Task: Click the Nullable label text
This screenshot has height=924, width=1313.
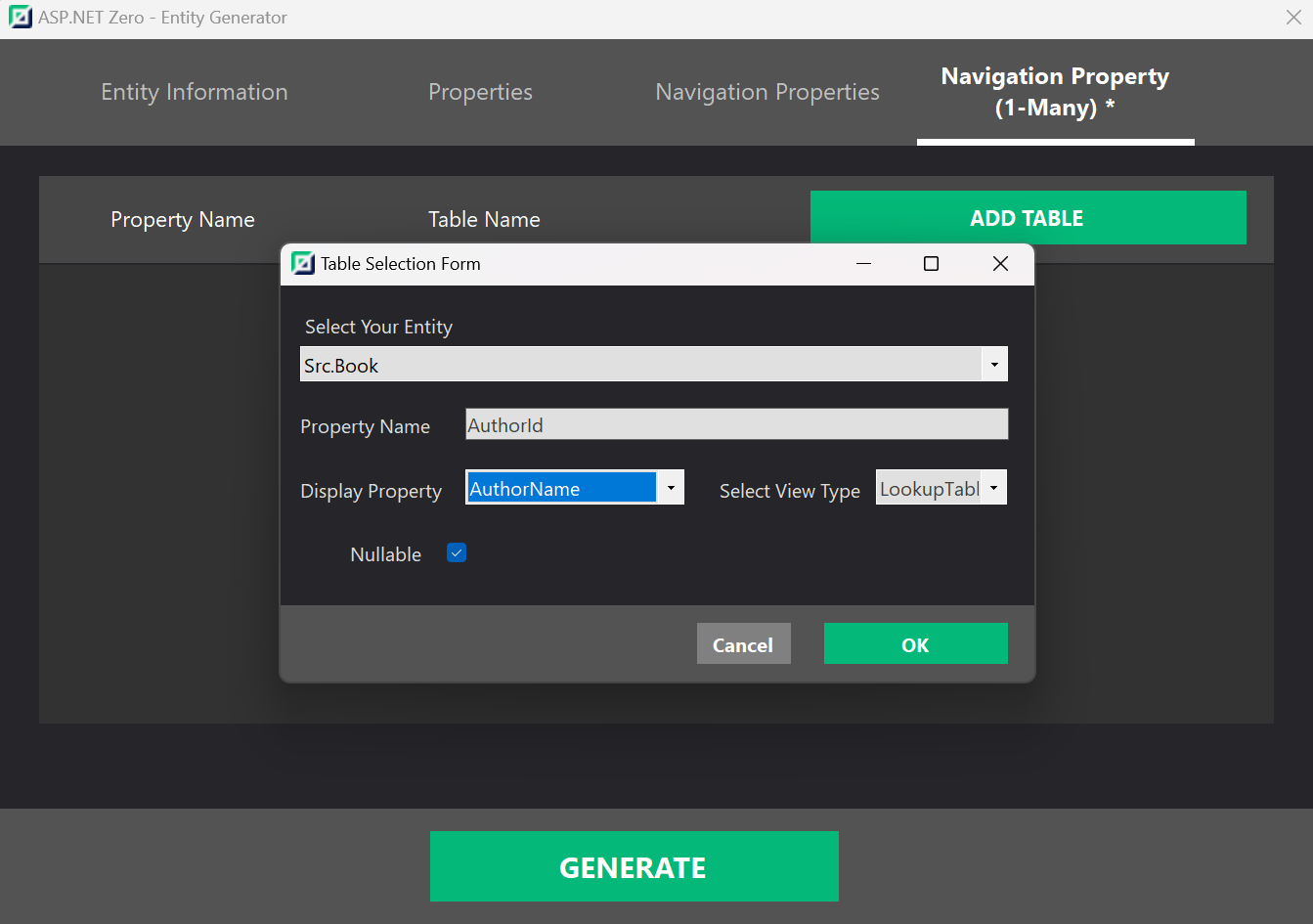Action: (386, 554)
